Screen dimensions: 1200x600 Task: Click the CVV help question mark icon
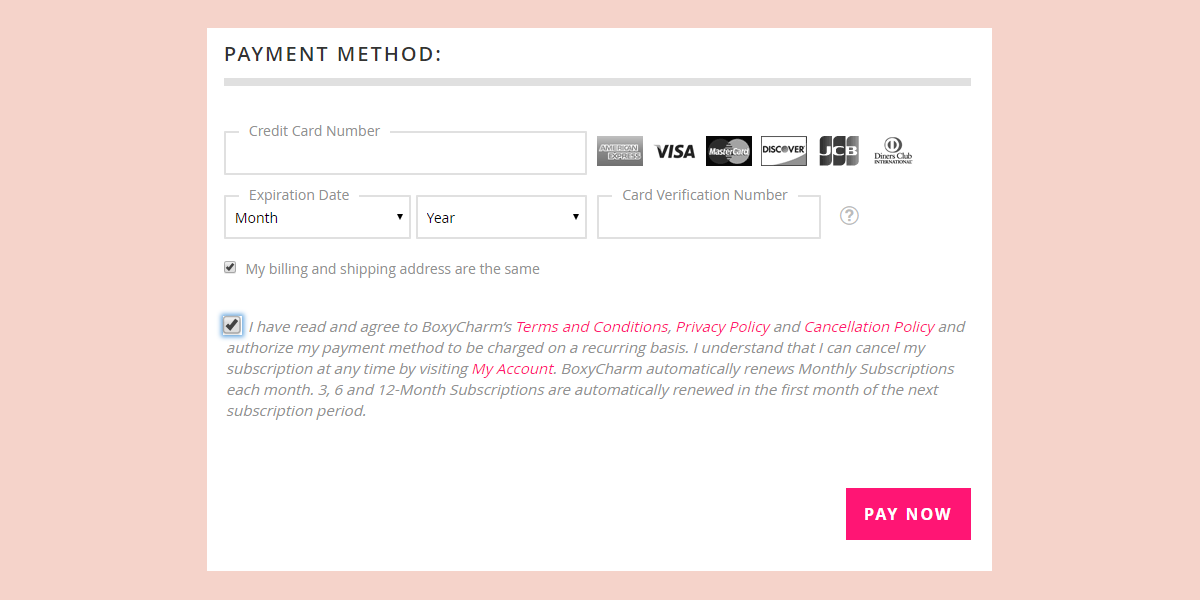click(849, 216)
